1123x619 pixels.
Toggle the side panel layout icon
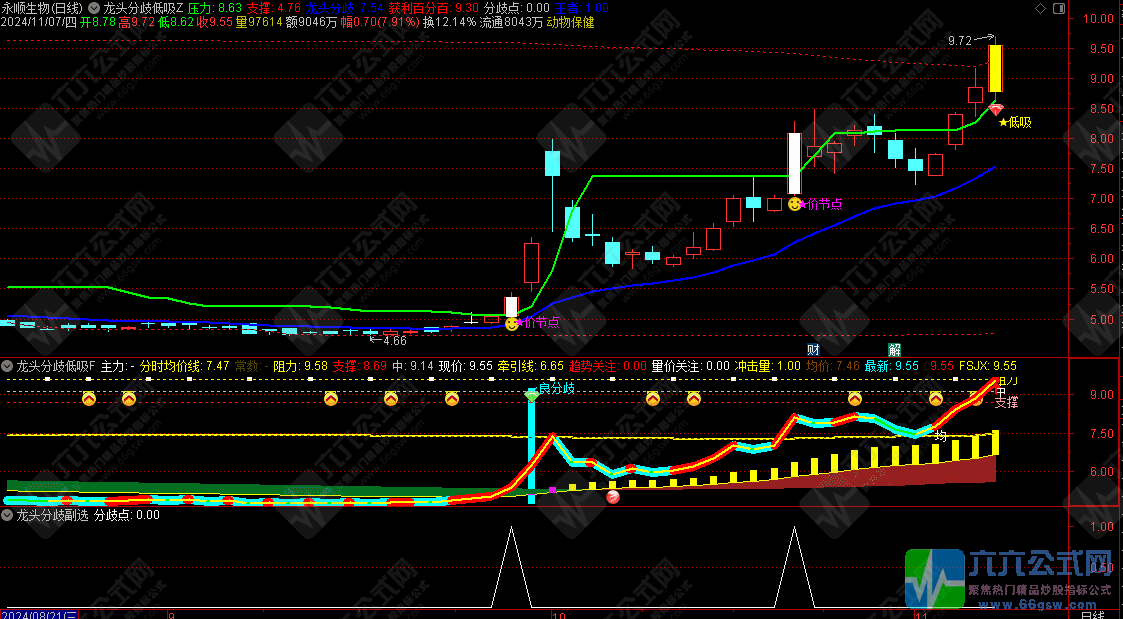point(1058,8)
